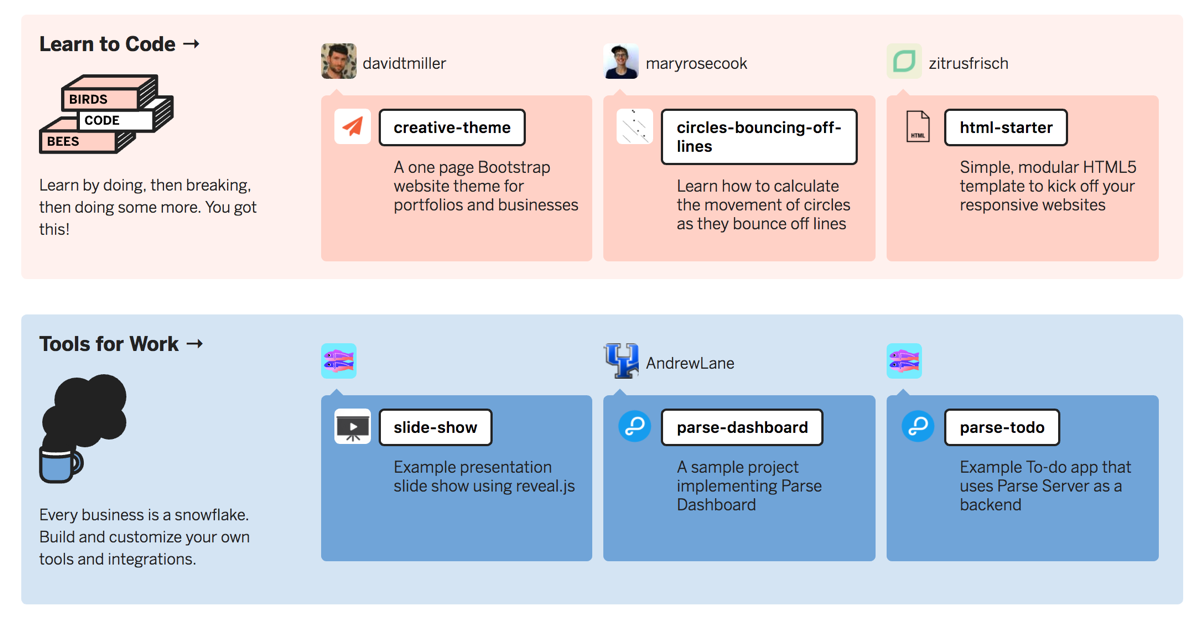Open the creative-theme project
The width and height of the screenshot is (1200, 619).
click(x=452, y=127)
